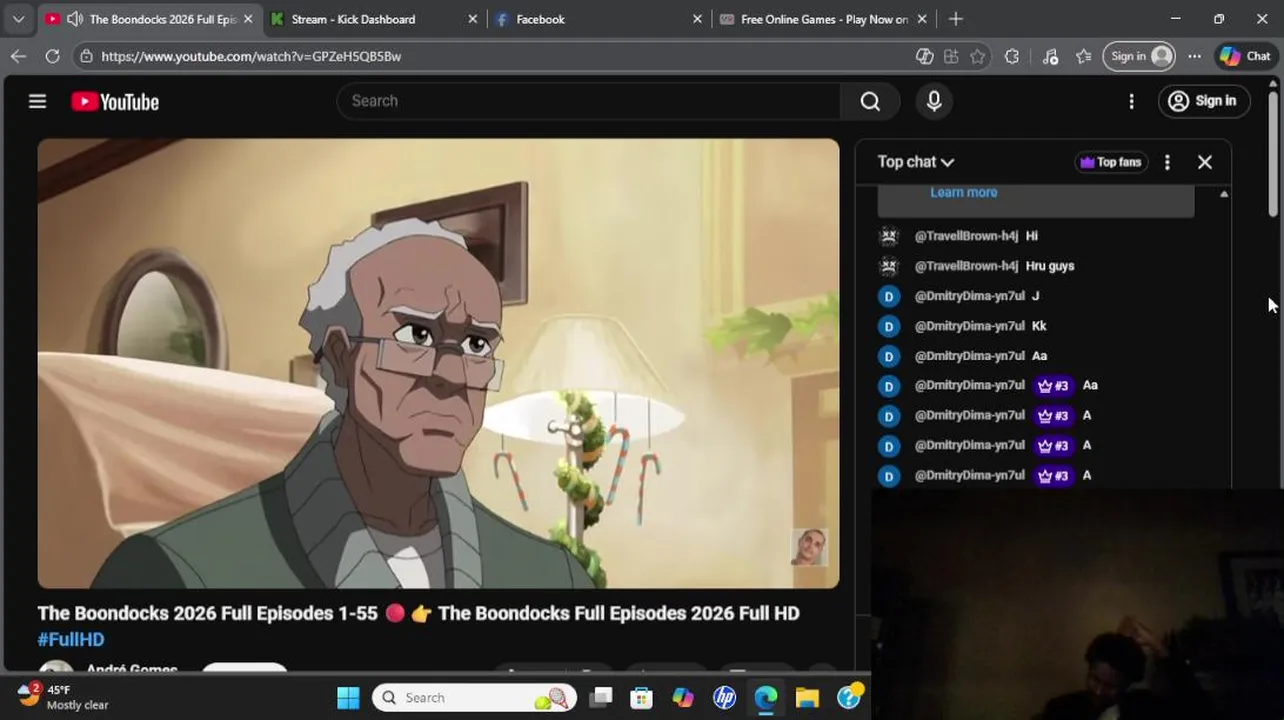Click the video title text
The height and width of the screenshot is (720, 1284).
[418, 613]
